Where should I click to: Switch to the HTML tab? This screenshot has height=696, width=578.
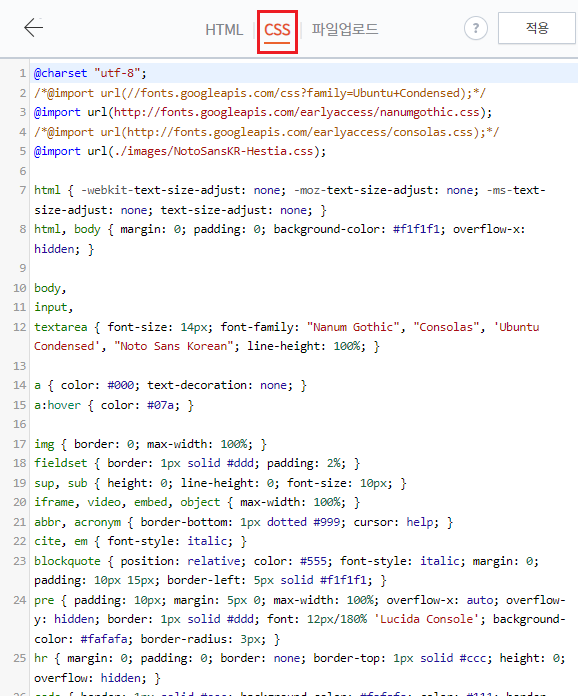(224, 30)
